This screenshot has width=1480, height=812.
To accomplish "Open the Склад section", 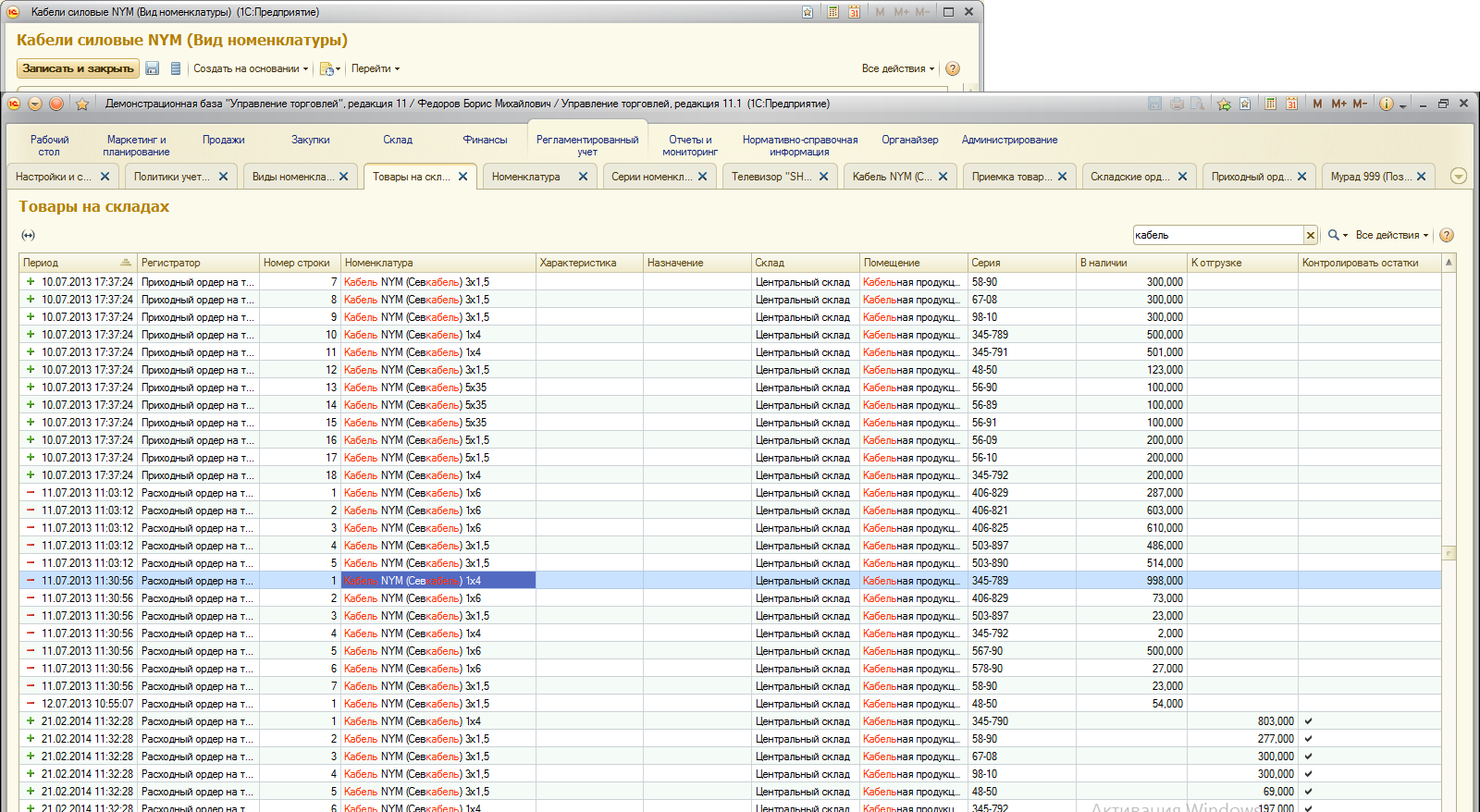I will 398,140.
